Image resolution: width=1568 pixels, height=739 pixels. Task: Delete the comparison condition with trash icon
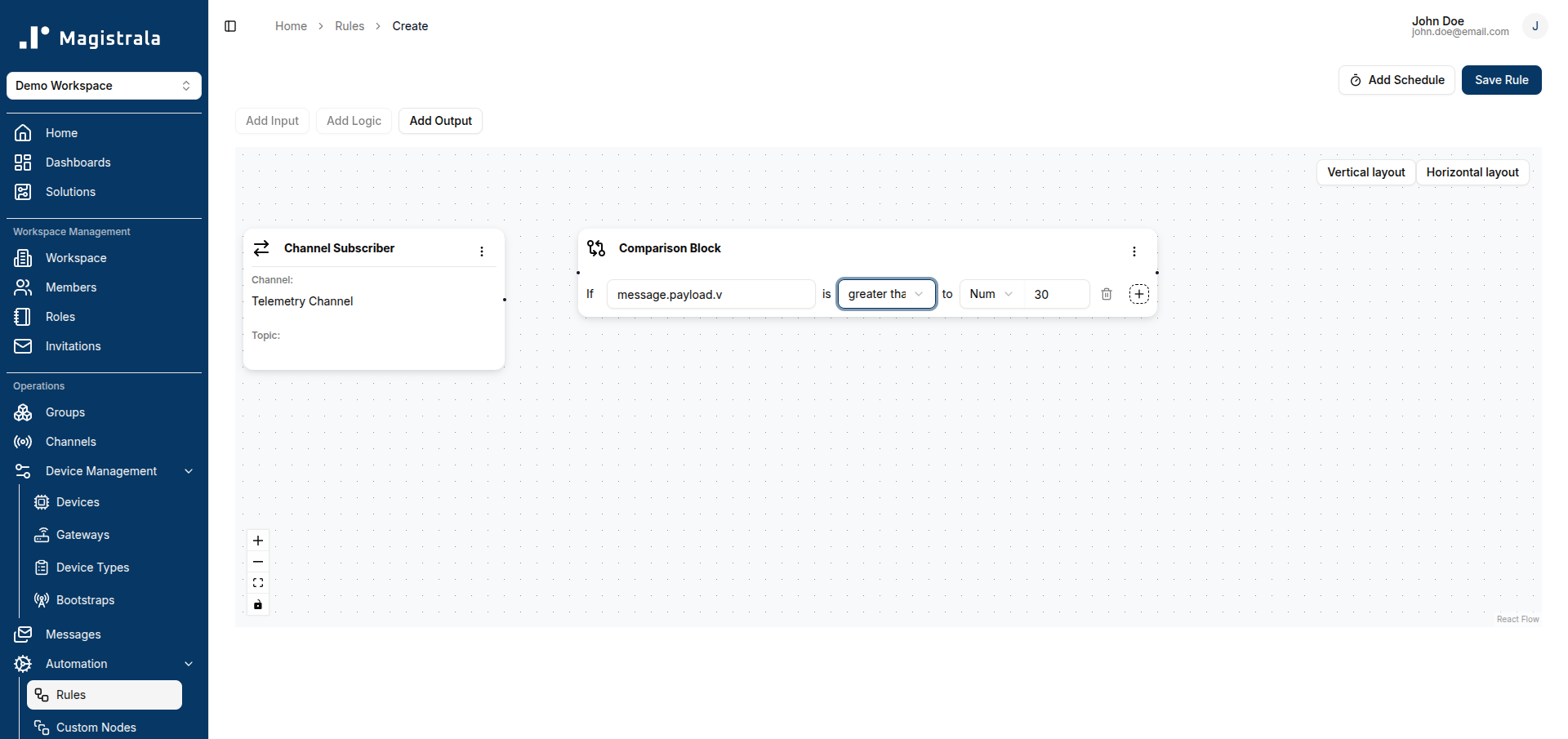coord(1107,294)
